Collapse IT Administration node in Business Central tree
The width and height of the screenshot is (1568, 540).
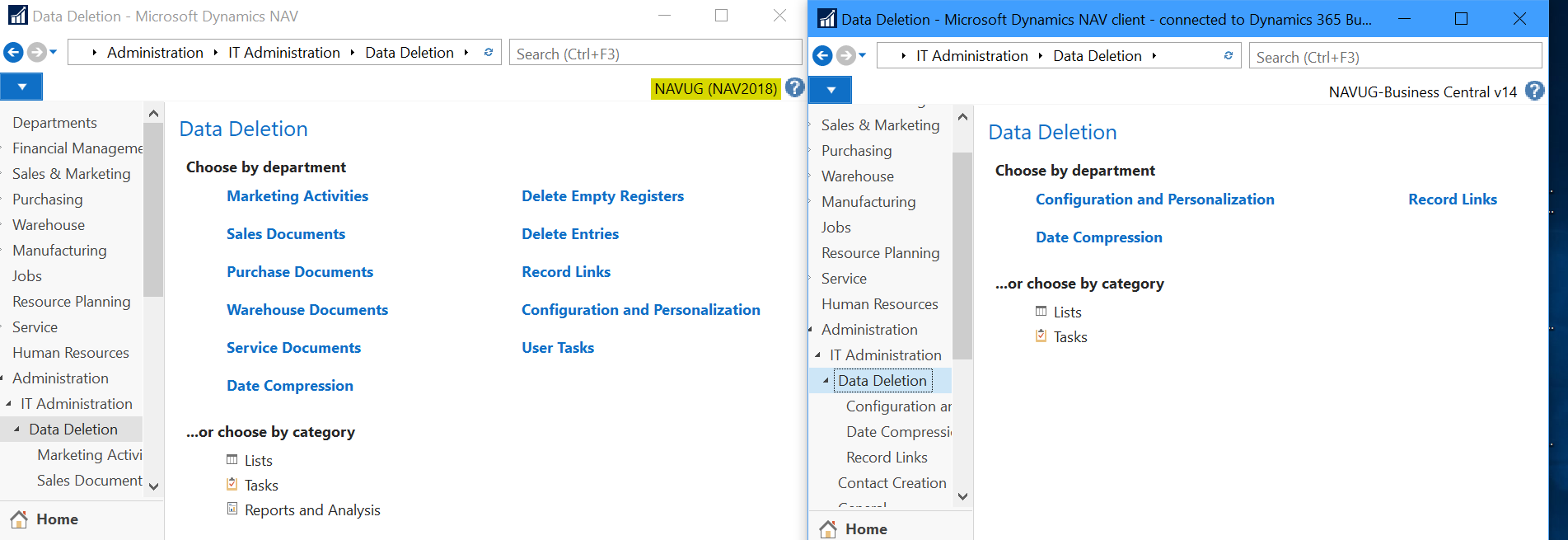tap(818, 355)
